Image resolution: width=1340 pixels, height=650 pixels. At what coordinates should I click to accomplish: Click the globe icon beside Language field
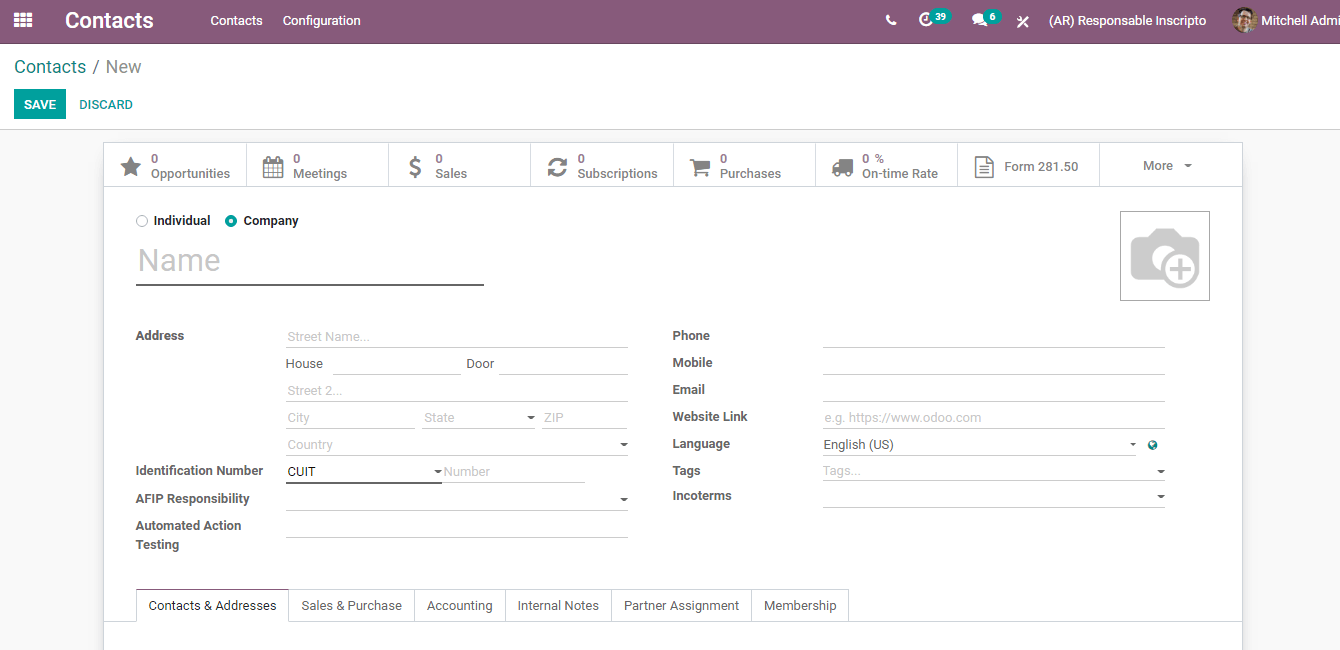coord(1153,445)
